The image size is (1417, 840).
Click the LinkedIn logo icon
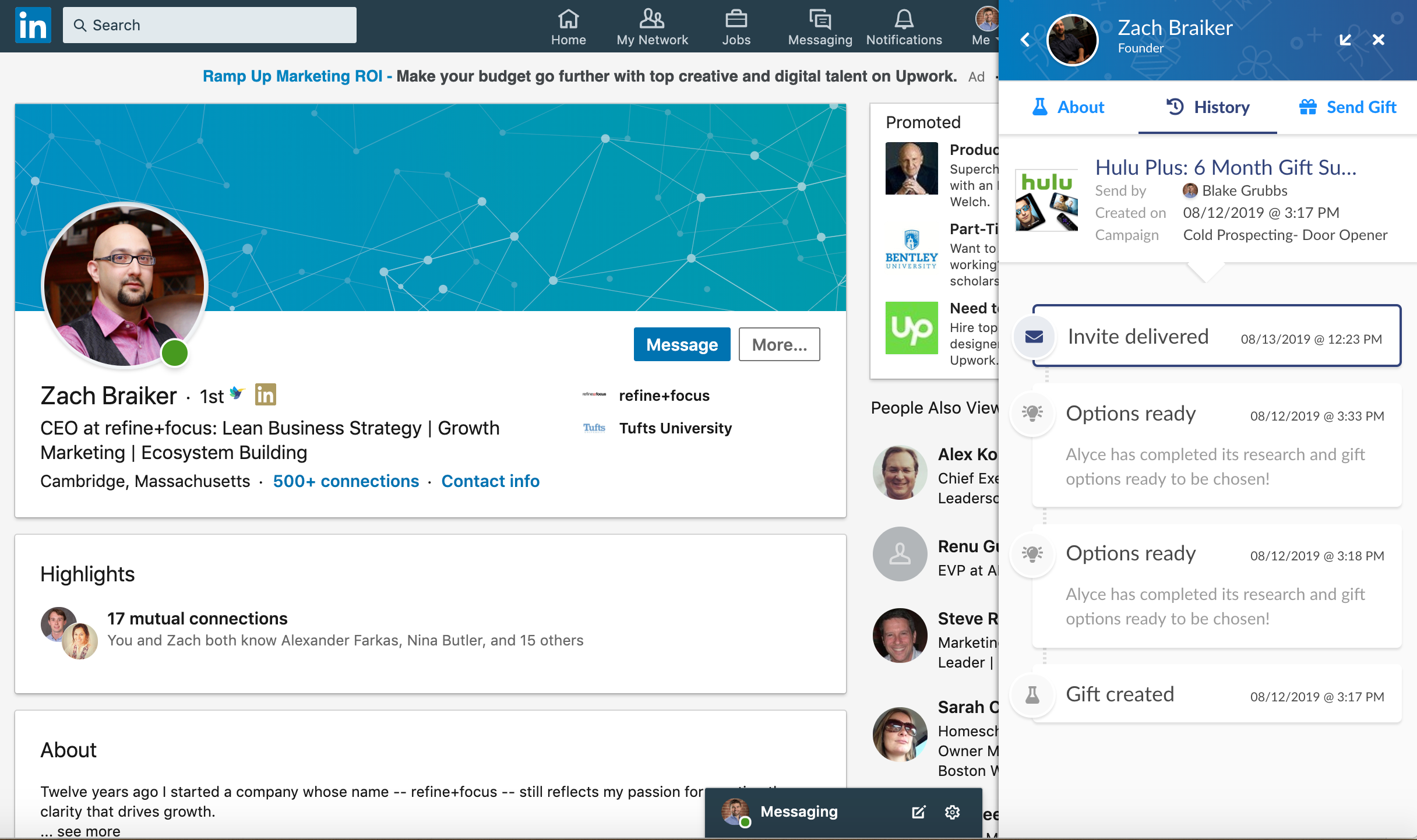point(33,26)
